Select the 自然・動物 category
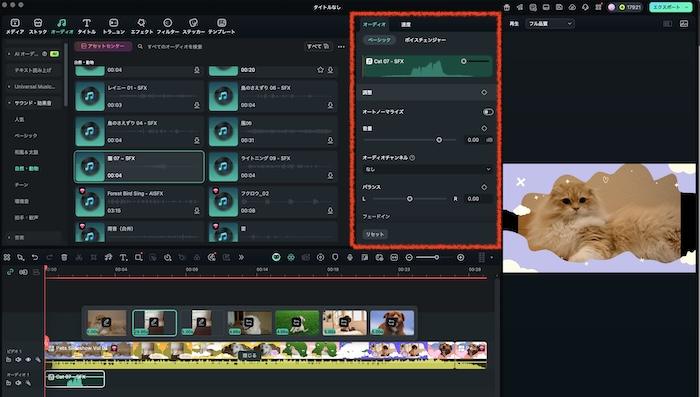Image resolution: width=700 pixels, height=397 pixels. pyautogui.click(x=27, y=168)
